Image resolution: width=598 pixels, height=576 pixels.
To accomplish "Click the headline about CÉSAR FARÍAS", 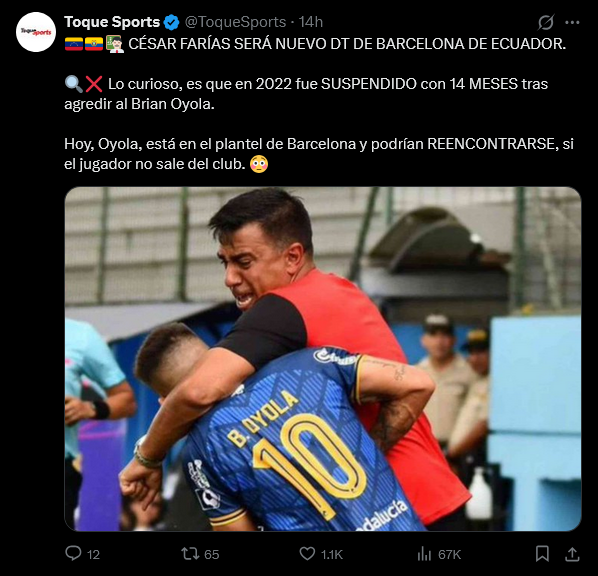I will pos(347,43).
